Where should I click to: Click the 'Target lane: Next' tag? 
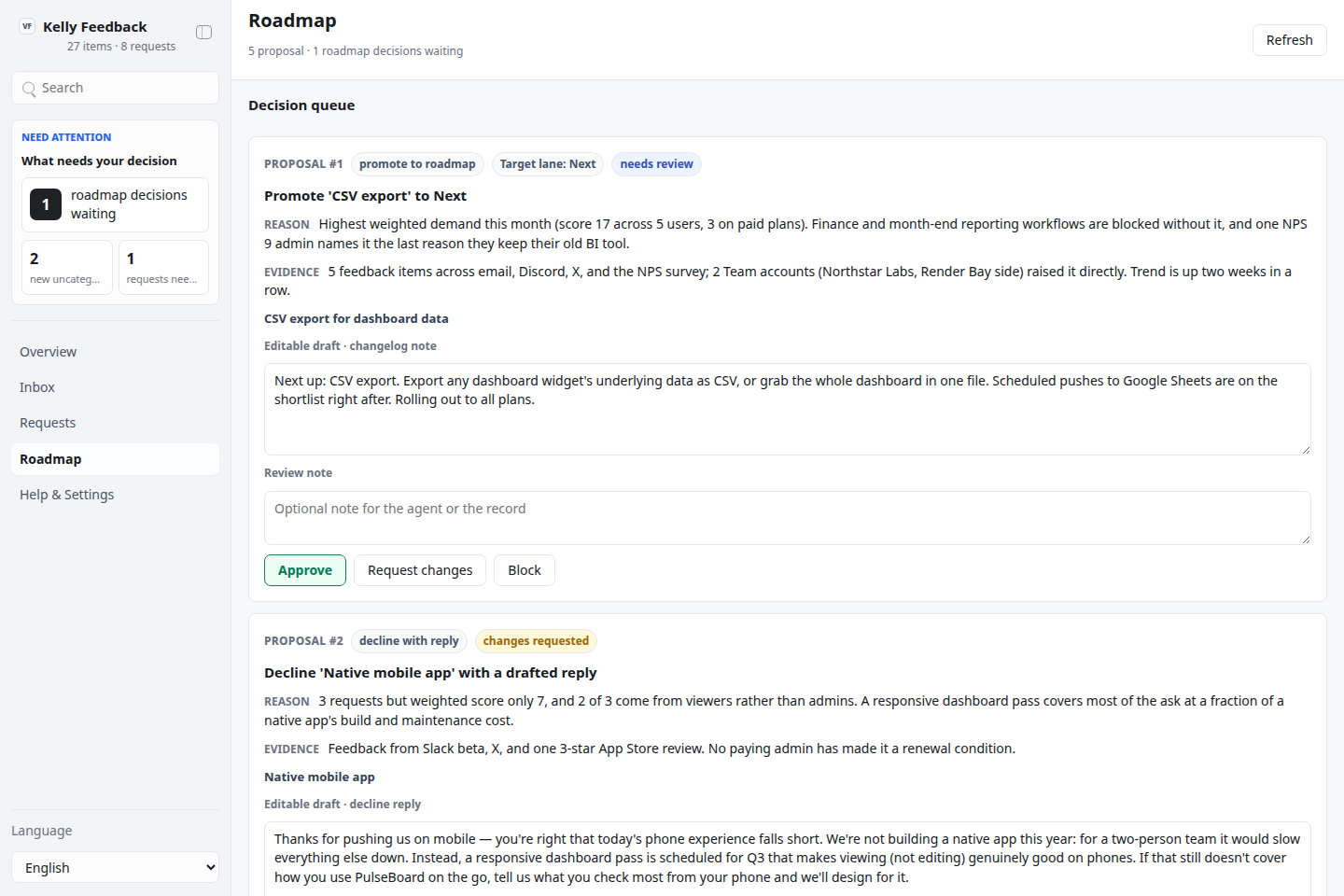(548, 164)
